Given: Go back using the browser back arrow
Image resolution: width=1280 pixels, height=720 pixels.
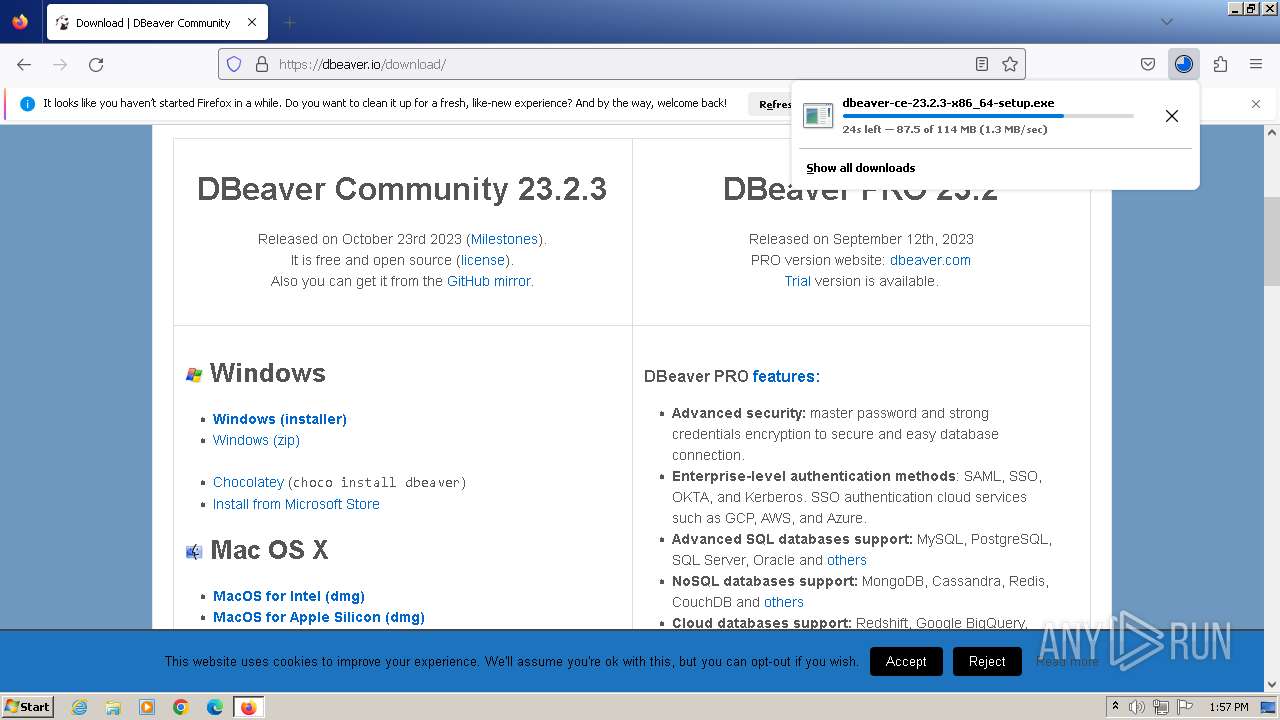Looking at the screenshot, I should 24,64.
